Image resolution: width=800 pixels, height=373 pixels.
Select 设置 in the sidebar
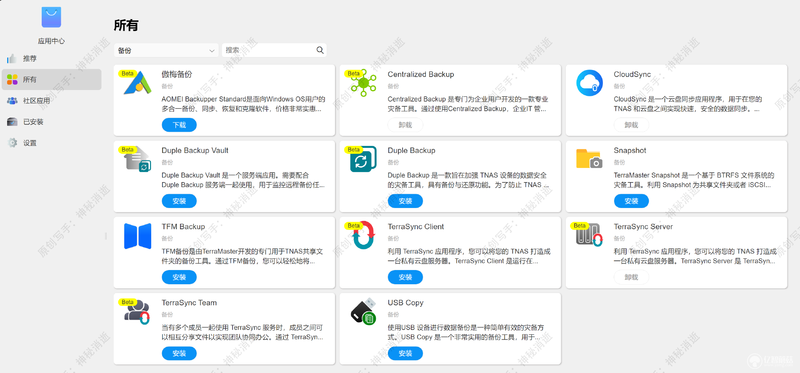tap(52, 143)
